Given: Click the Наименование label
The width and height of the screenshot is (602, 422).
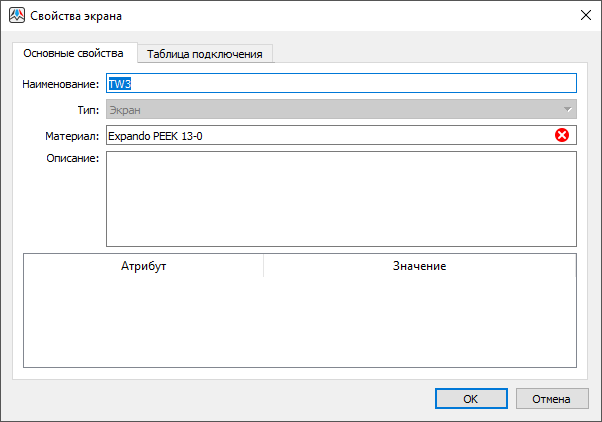Looking at the screenshot, I should coord(60,84).
